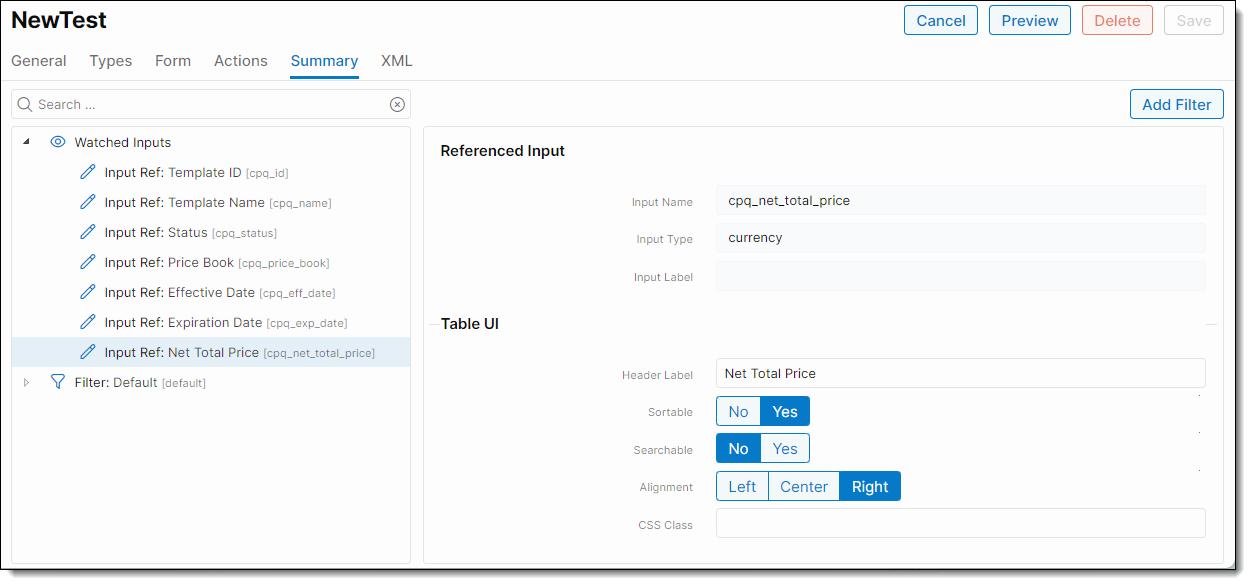Click the Add Filter button
The height and width of the screenshot is (585, 1251).
[x=1177, y=104]
